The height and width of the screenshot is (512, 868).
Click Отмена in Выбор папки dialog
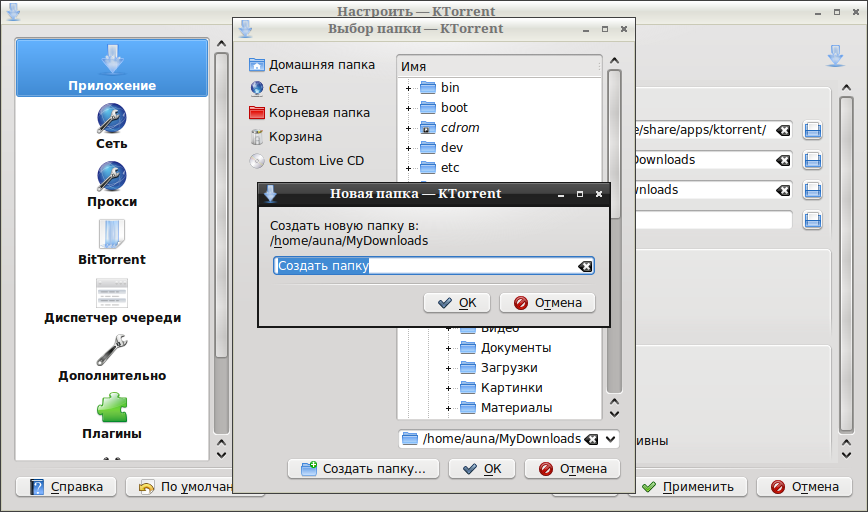[x=572, y=469]
